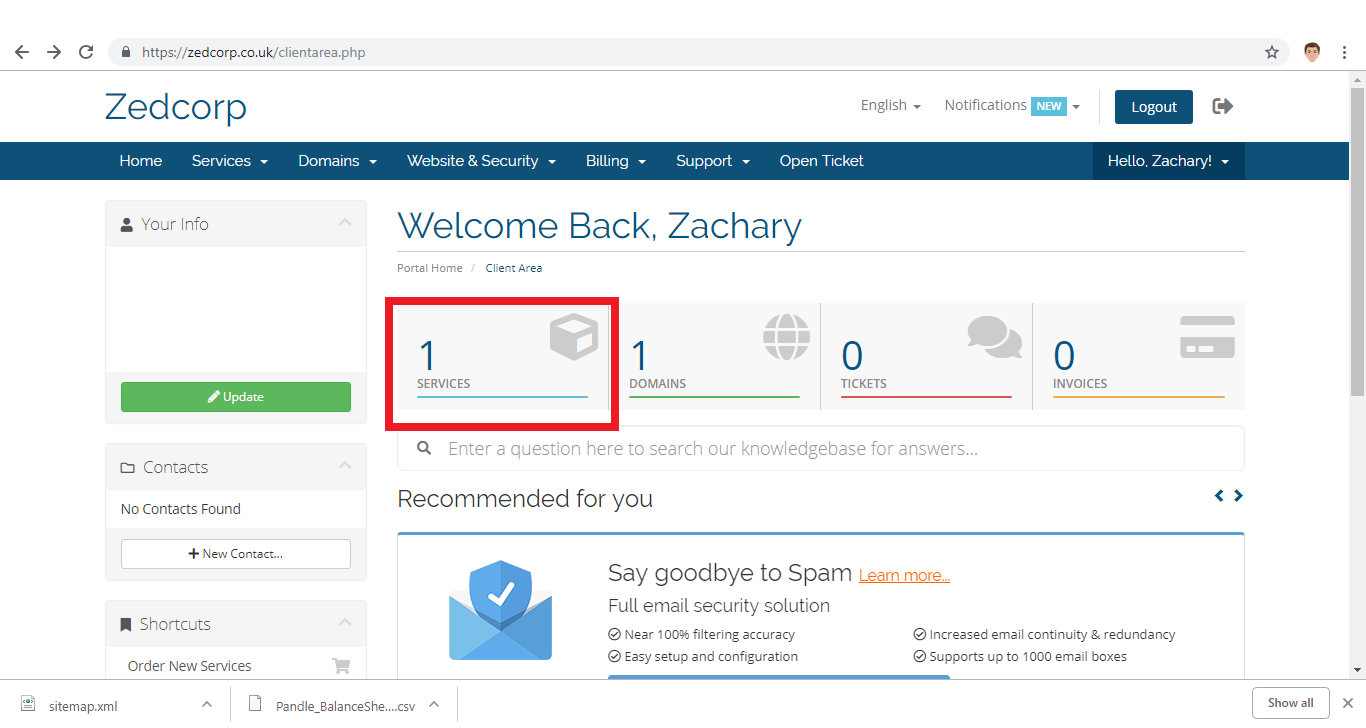The width and height of the screenshot is (1366, 728).
Task: Expand the Billing menu
Action: [x=616, y=161]
